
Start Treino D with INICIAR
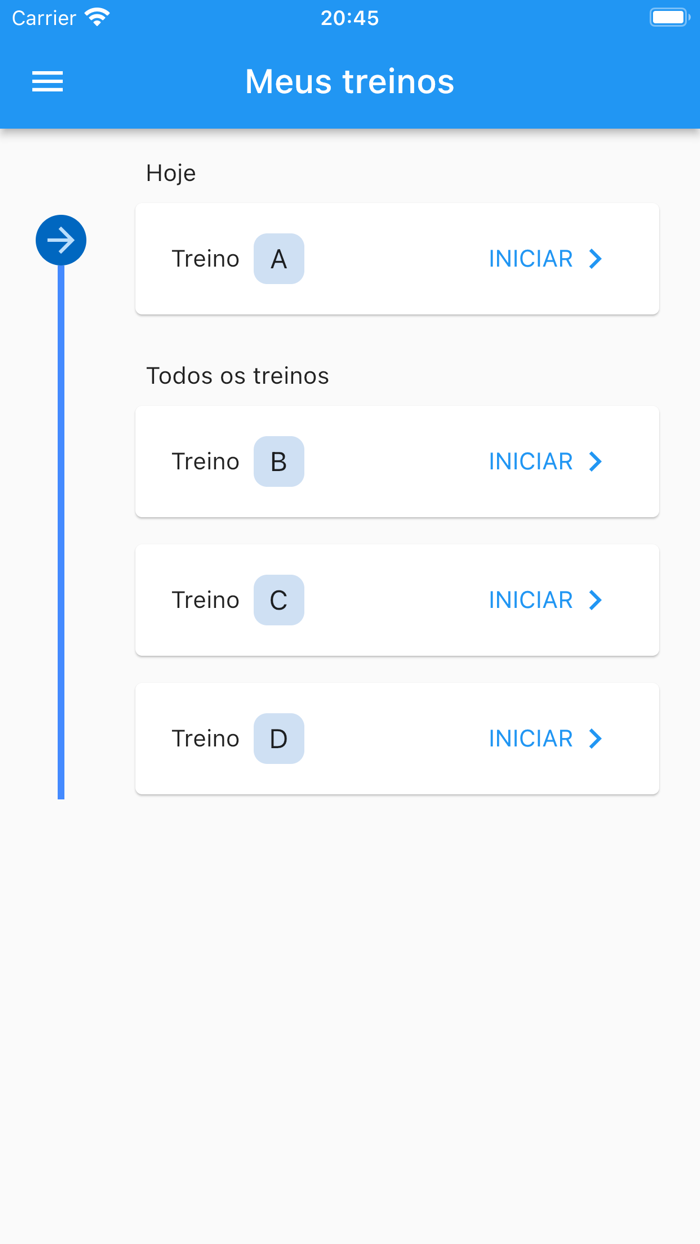tap(531, 739)
